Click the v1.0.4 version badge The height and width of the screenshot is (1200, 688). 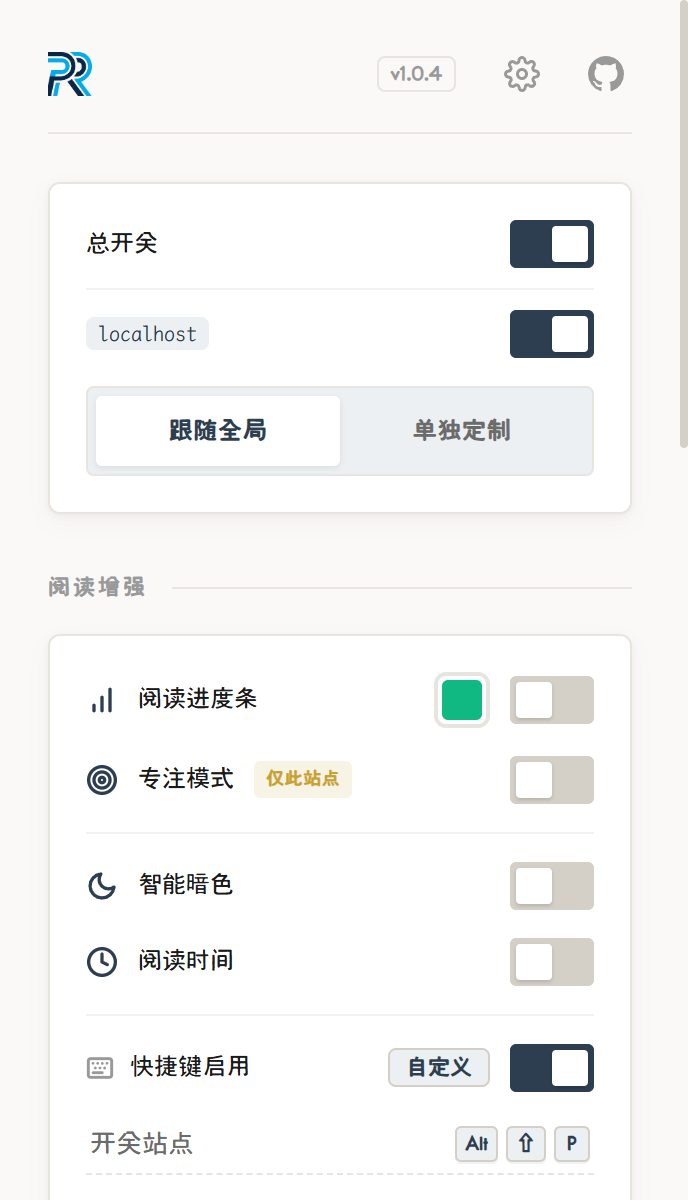click(416, 74)
